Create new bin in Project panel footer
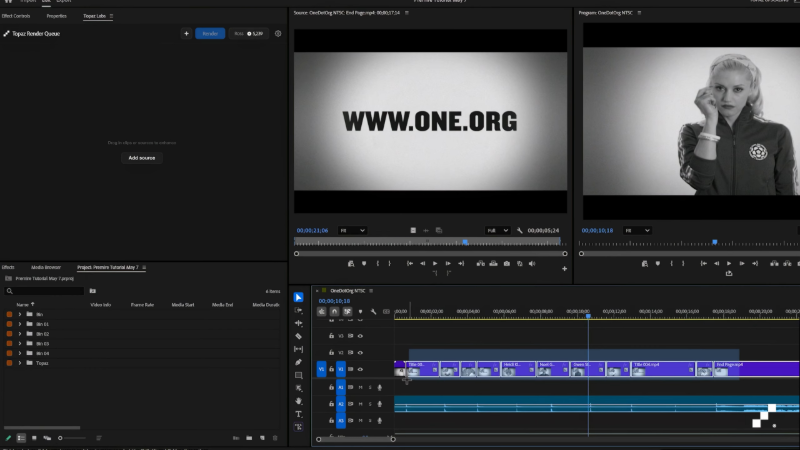Viewport: 800px width, 450px height. (x=249, y=438)
